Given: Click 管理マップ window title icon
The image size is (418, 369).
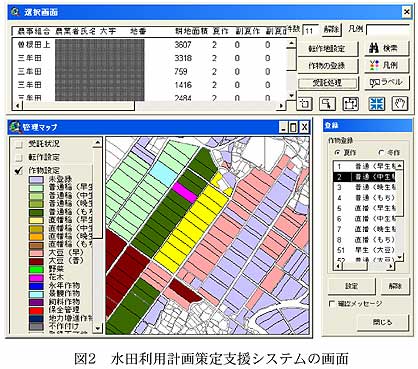Looking at the screenshot, I should (x=15, y=127).
